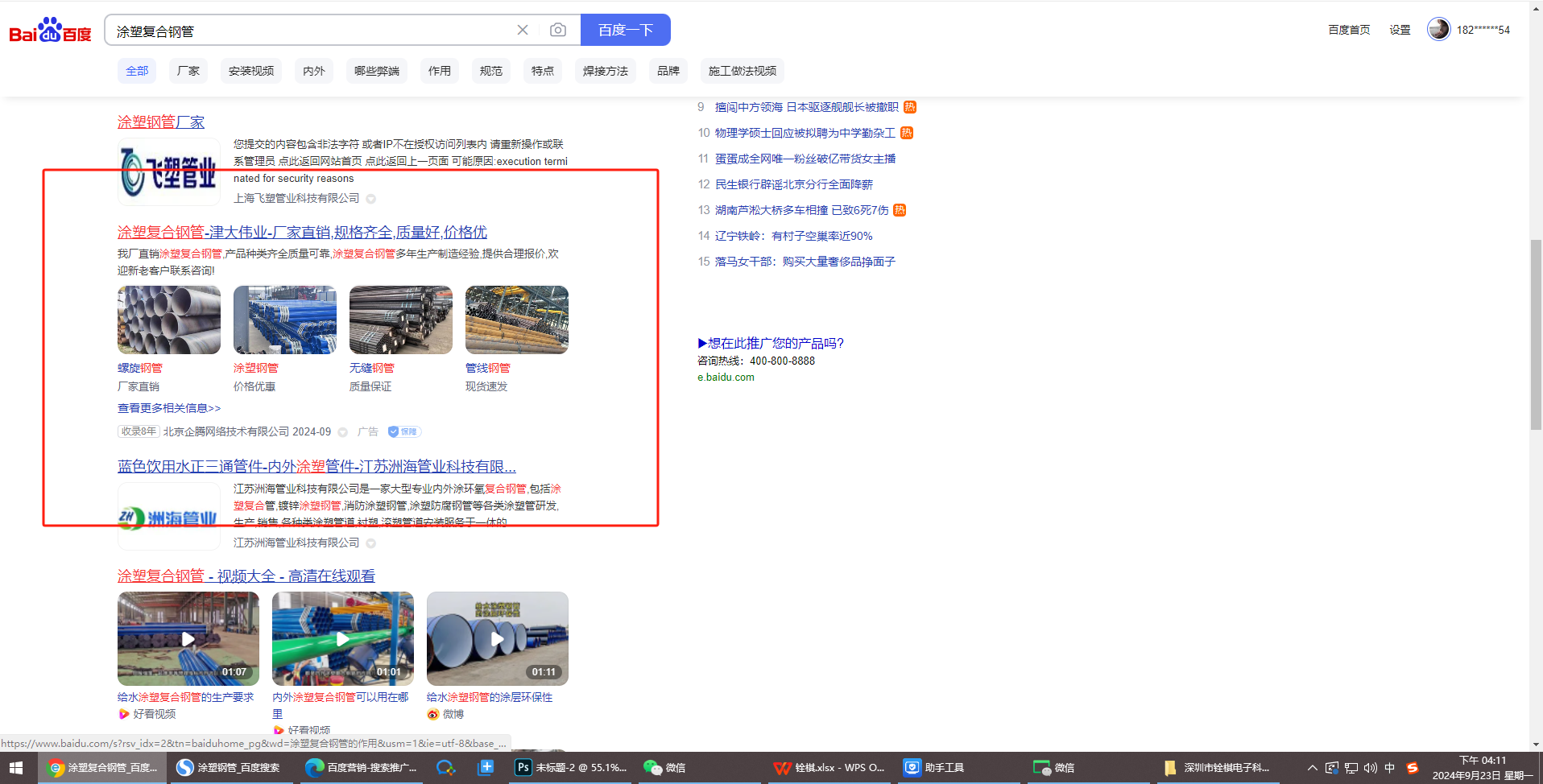Image resolution: width=1543 pixels, height=784 pixels.
Task: Open hot search 民生银行辟谣北京分行全面降薪
Action: [794, 184]
